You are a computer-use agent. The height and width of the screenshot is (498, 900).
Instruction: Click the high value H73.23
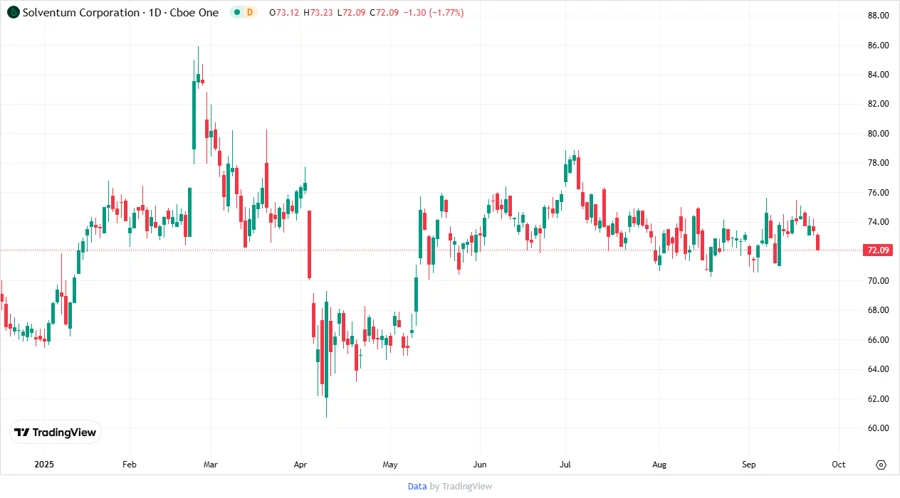(x=318, y=13)
